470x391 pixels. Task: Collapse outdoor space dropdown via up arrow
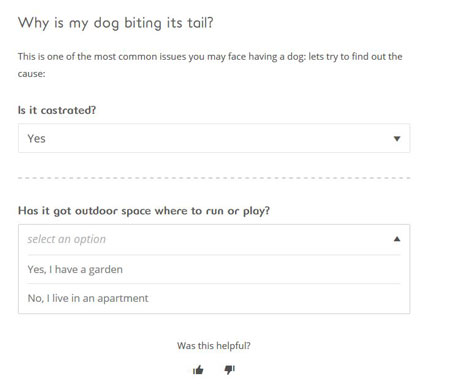coord(397,239)
